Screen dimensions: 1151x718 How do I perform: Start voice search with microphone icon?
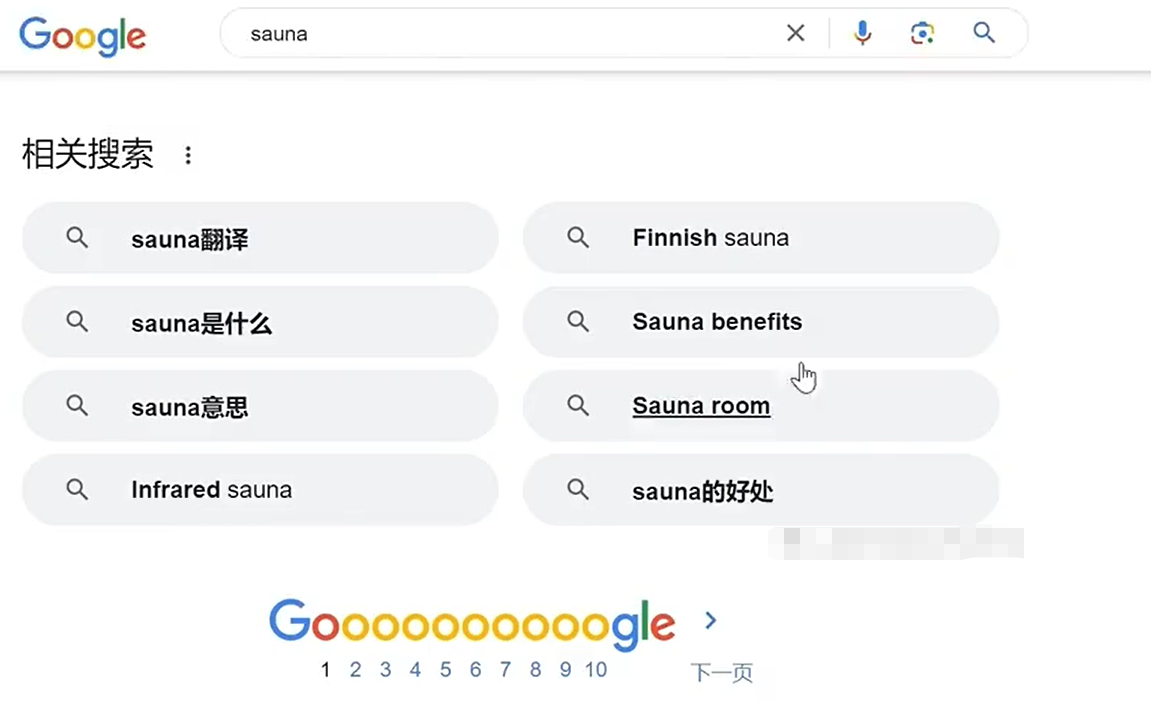(863, 33)
